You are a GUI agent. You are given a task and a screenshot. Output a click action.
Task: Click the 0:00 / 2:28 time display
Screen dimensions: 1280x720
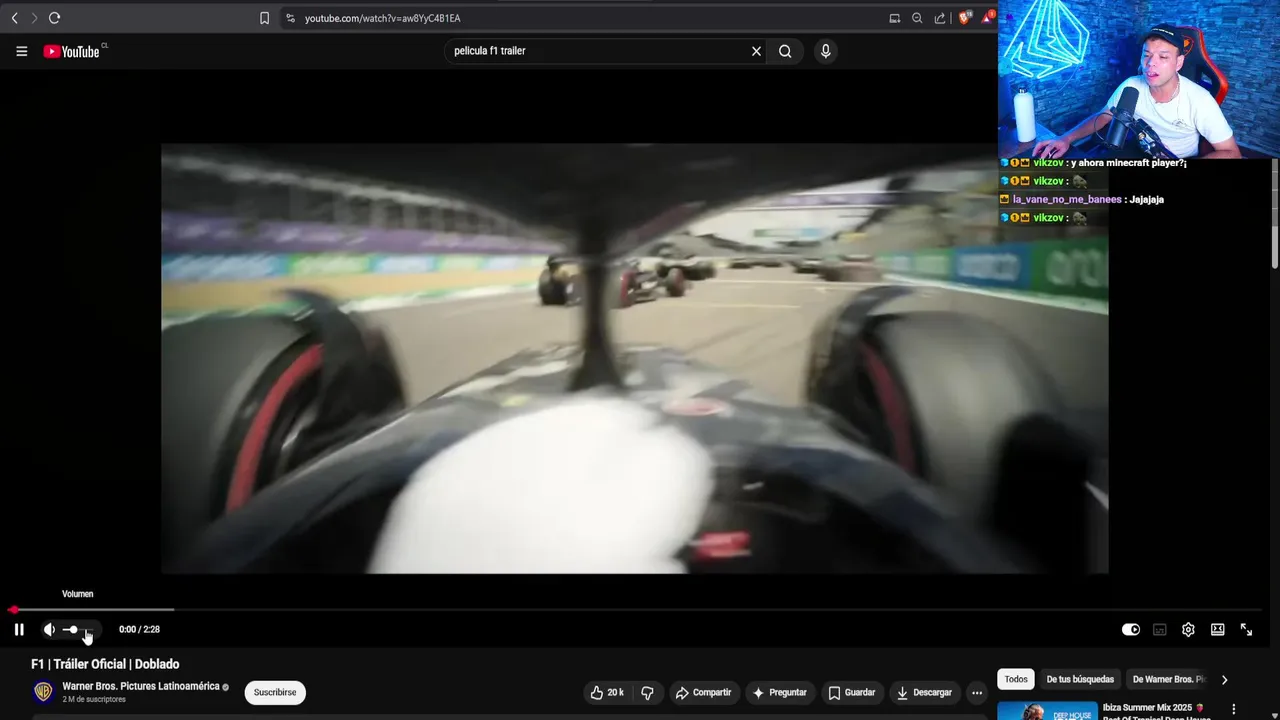tap(139, 629)
